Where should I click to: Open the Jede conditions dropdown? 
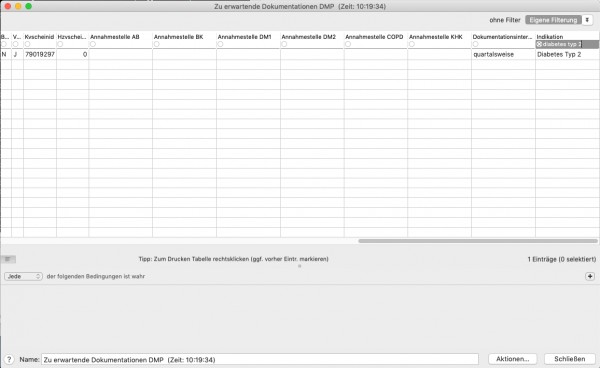click(x=23, y=276)
